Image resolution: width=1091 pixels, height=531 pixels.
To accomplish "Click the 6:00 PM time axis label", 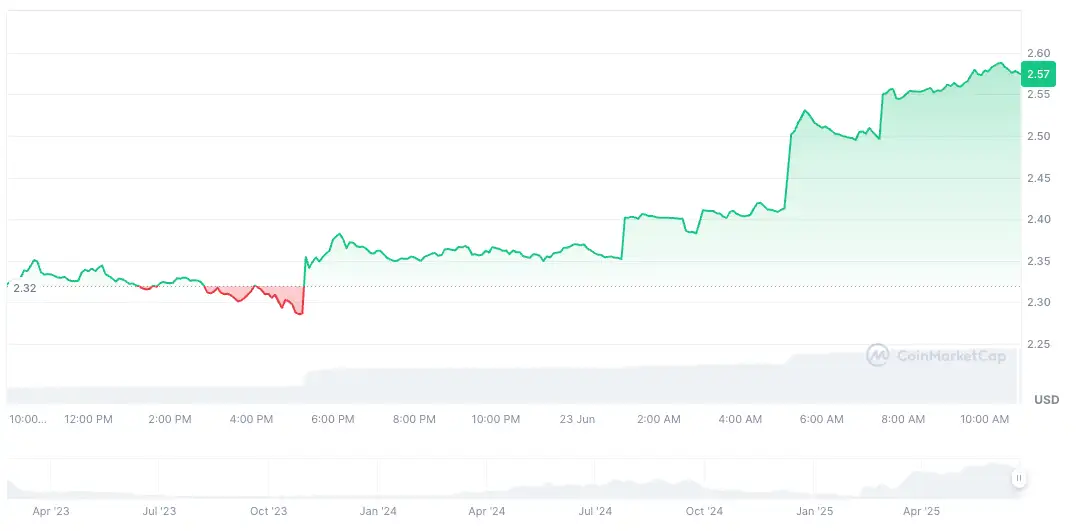I will [332, 420].
